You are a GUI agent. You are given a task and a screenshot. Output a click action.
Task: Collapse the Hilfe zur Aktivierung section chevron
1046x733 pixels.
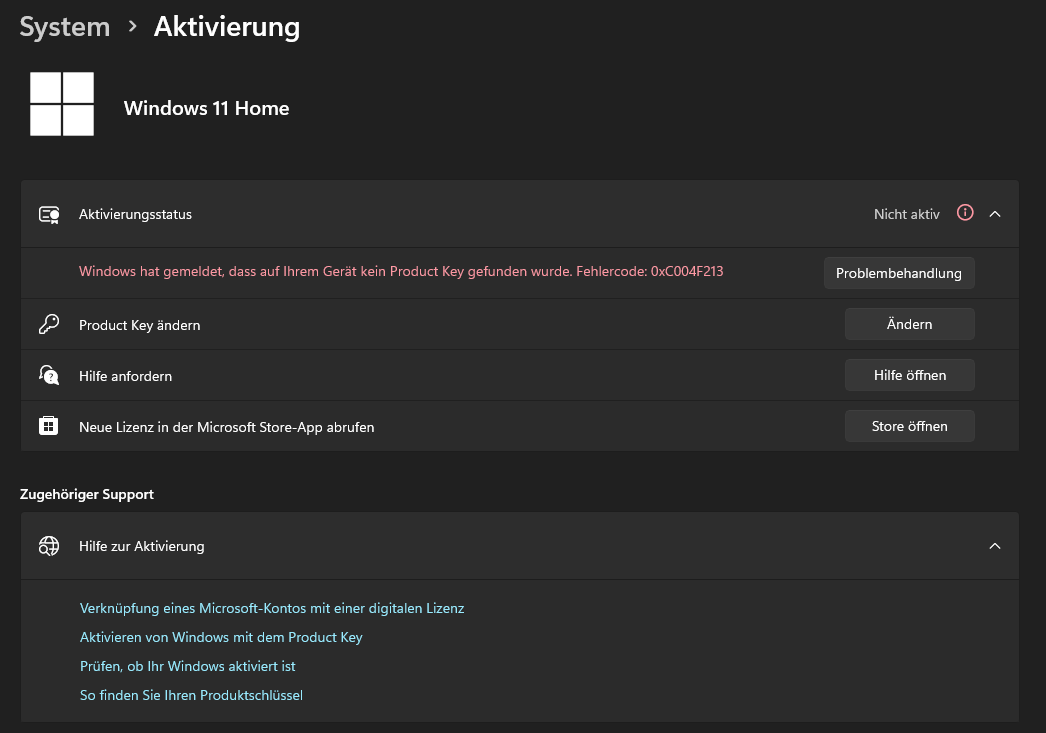tap(995, 546)
